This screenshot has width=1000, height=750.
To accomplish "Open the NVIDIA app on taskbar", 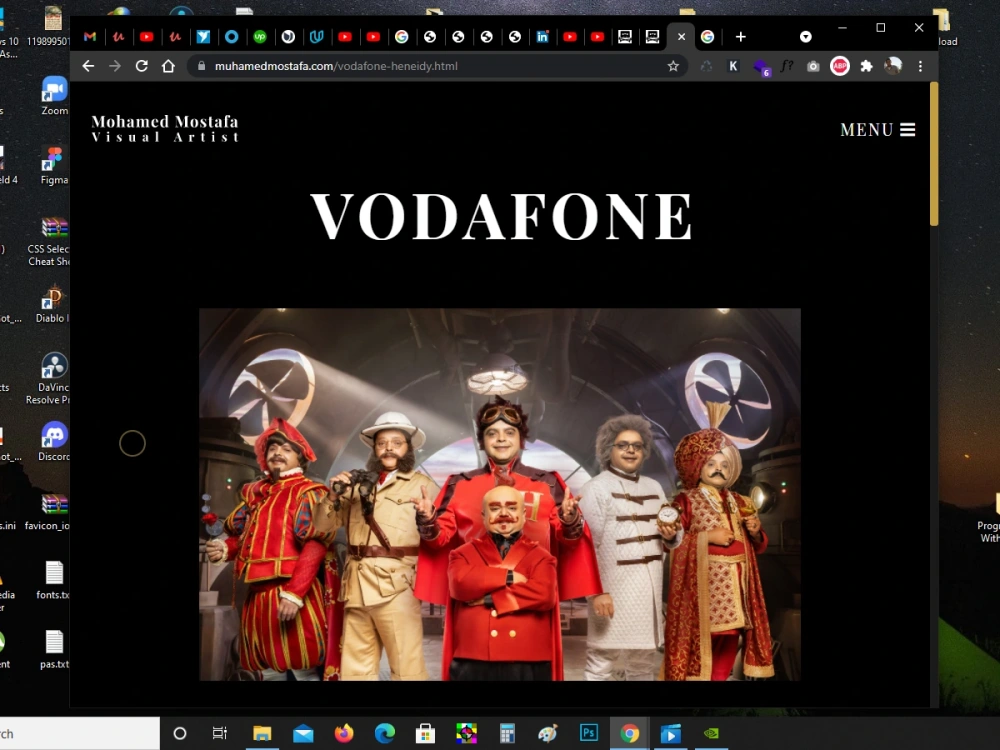I will (711, 733).
